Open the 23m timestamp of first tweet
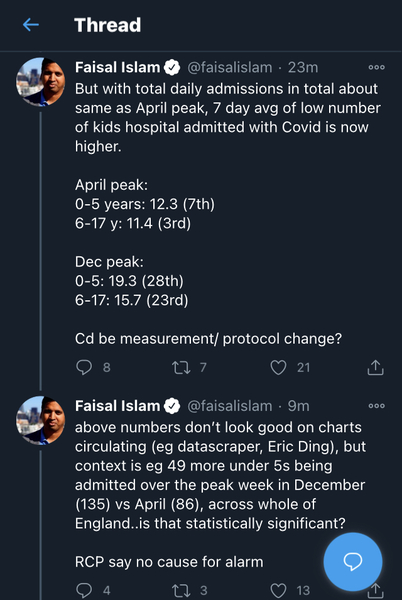Screen dimensions: 402x600 (x=303, y=67)
